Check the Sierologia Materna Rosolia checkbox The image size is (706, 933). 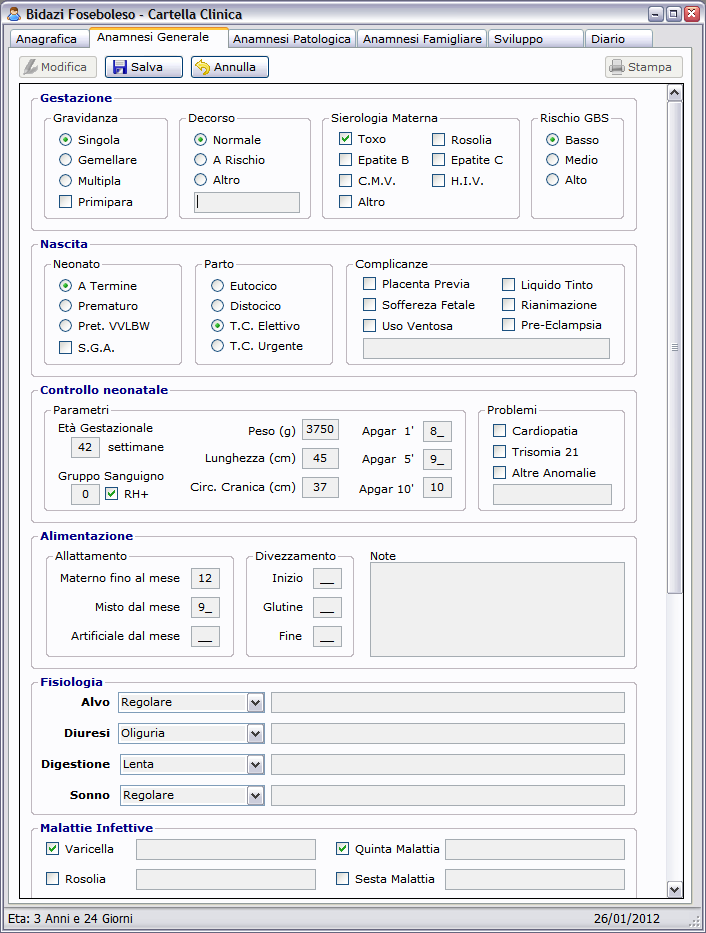coord(438,139)
